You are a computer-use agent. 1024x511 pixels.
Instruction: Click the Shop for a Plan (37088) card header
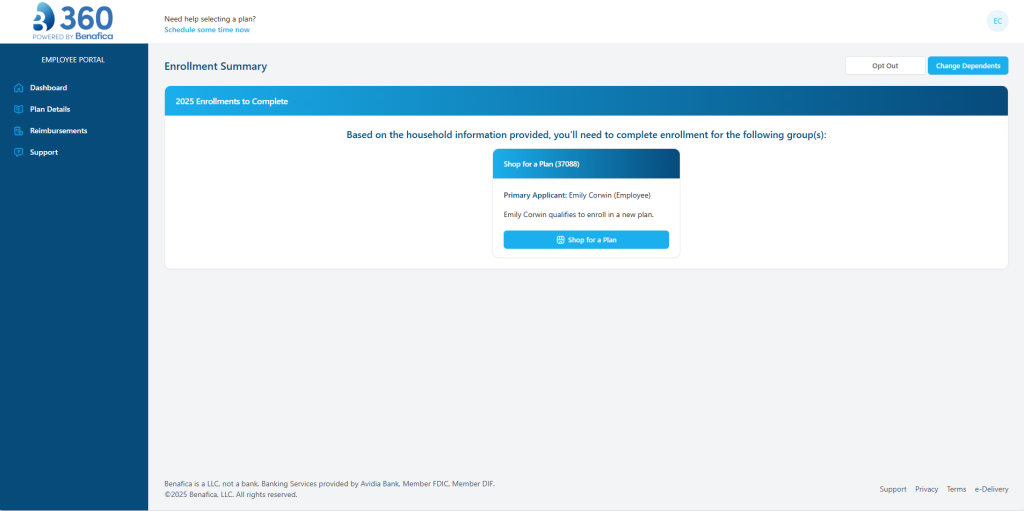tap(586, 164)
